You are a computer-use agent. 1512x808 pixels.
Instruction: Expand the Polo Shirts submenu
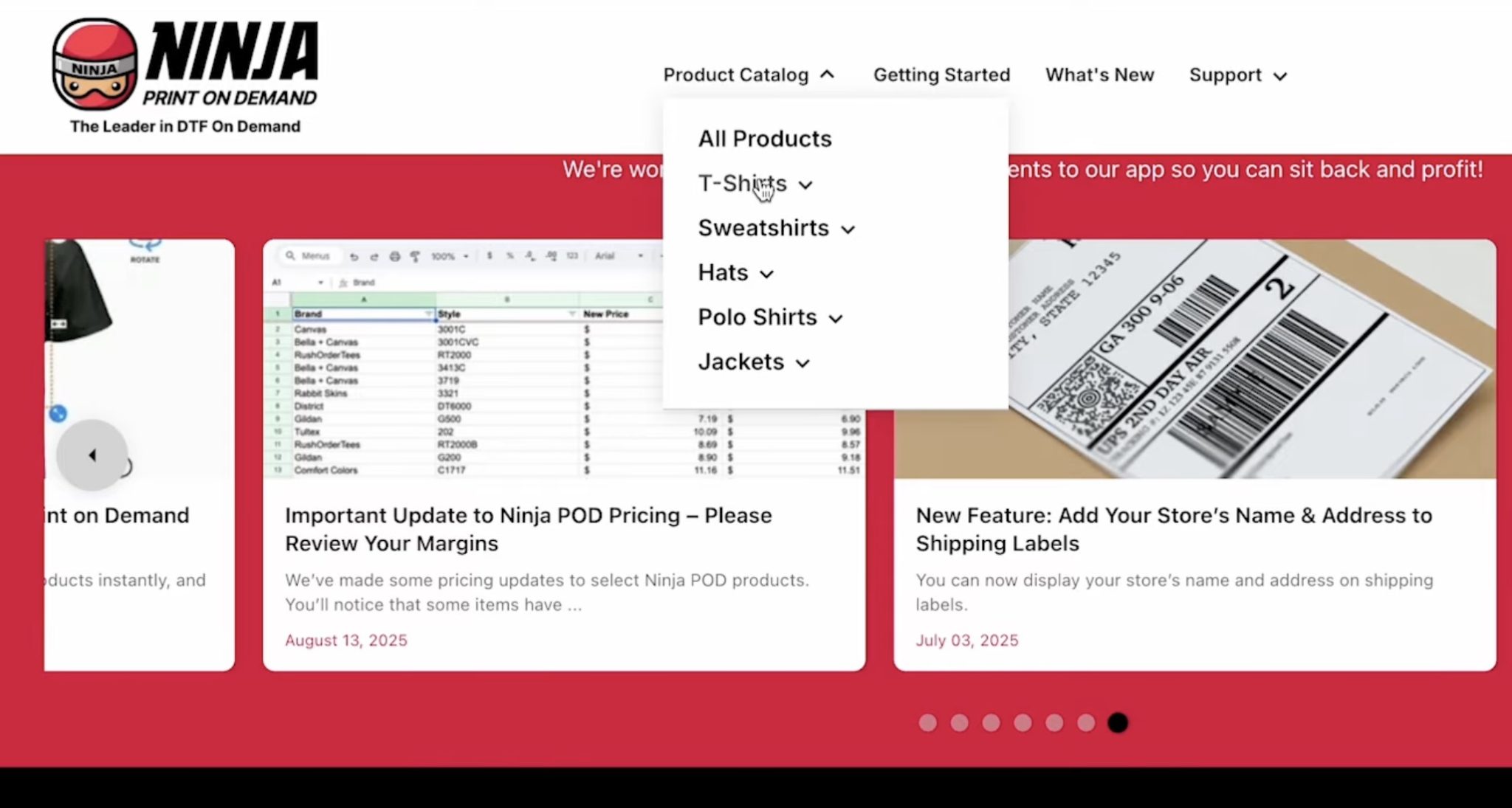836,319
